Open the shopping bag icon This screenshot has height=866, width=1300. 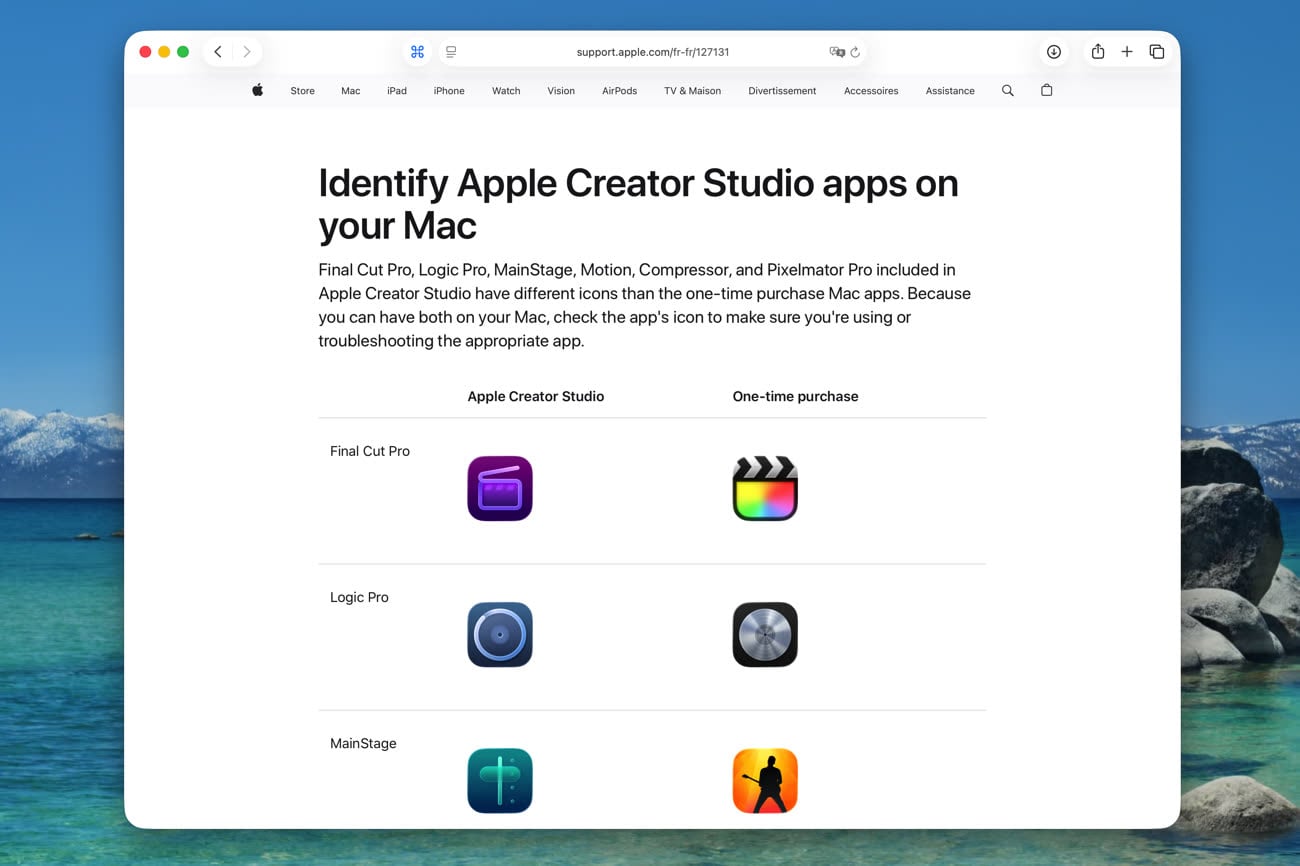coord(1047,90)
